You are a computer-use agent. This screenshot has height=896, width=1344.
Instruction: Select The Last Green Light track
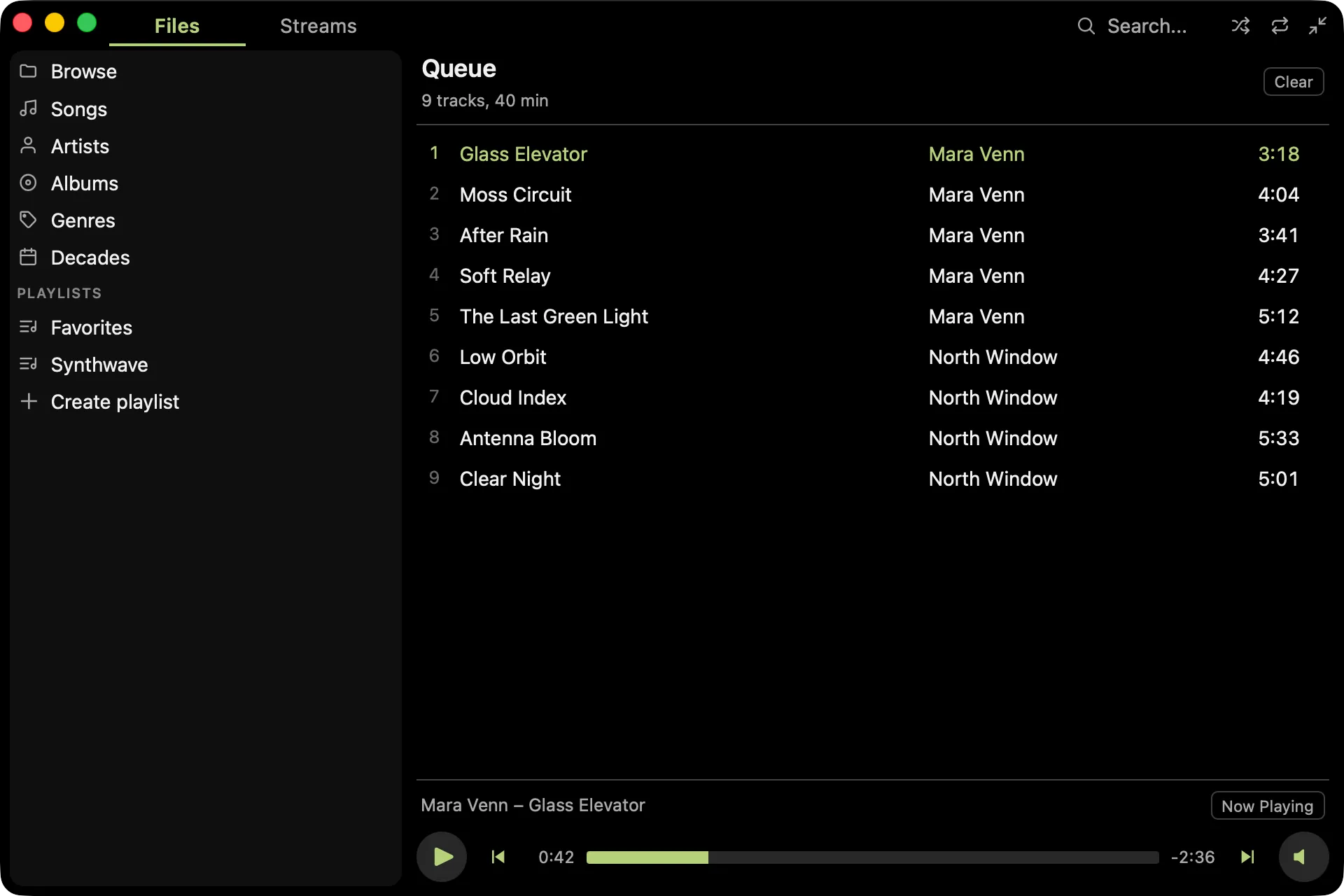click(872, 316)
